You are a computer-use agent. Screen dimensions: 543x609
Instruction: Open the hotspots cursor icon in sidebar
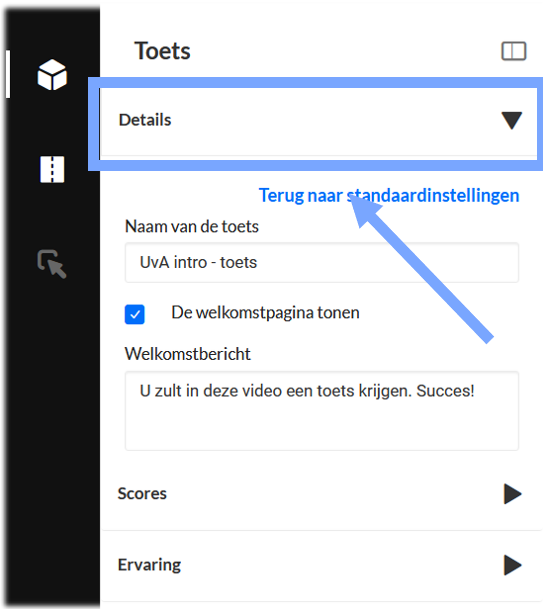click(52, 264)
